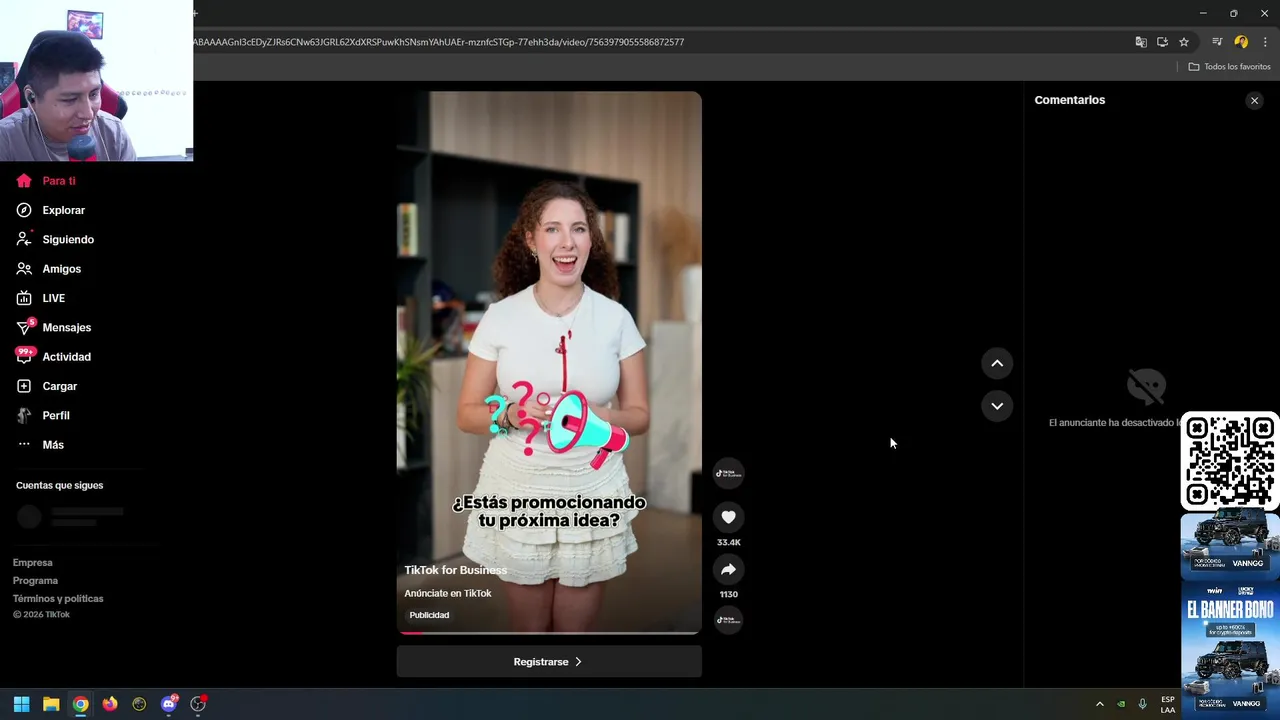Viewport: 1280px width, 720px height.
Task: Expand the Empresa footer section
Action: click(33, 563)
